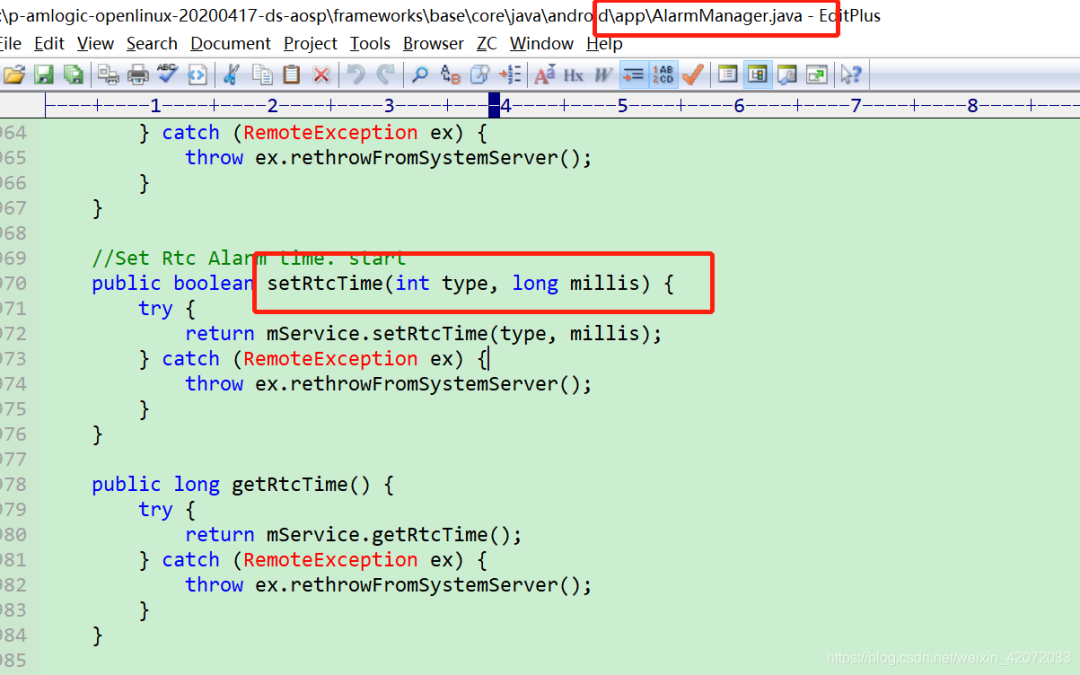Open the Window menu
The width and height of the screenshot is (1080, 675).
pos(541,43)
